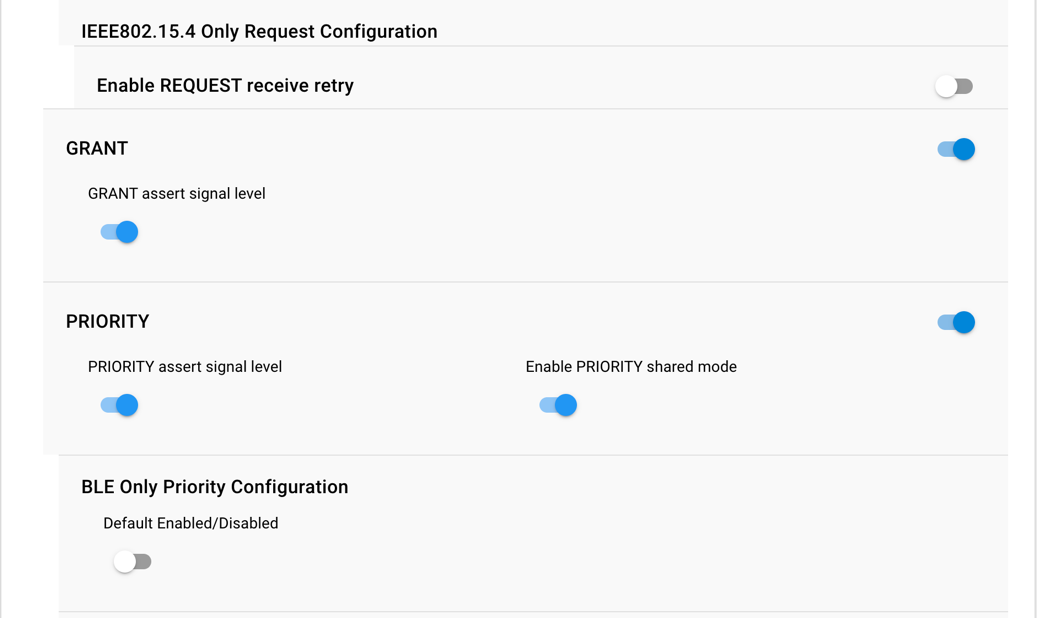
Task: Switch off Enable PRIORITY shared mode
Action: (x=558, y=405)
